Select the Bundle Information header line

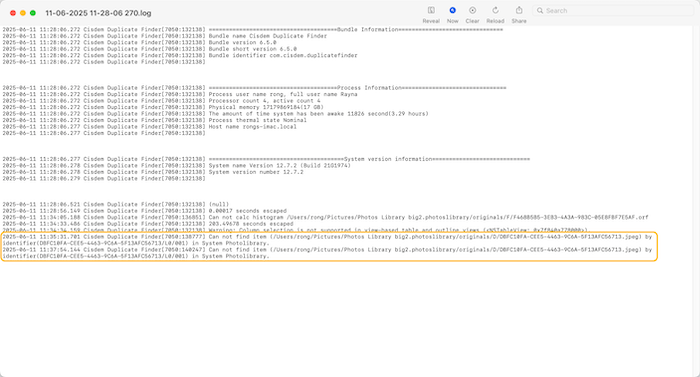pyautogui.click(x=253, y=29)
